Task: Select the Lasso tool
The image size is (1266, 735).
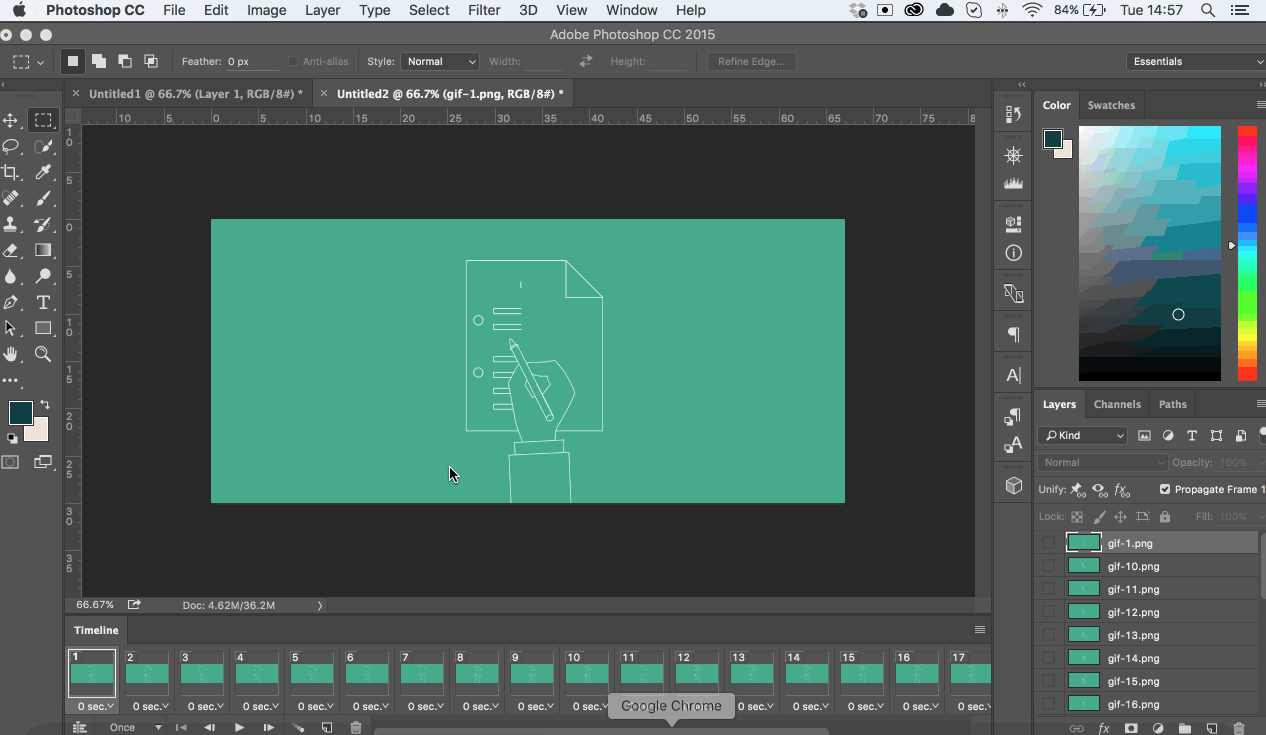Action: 12,146
